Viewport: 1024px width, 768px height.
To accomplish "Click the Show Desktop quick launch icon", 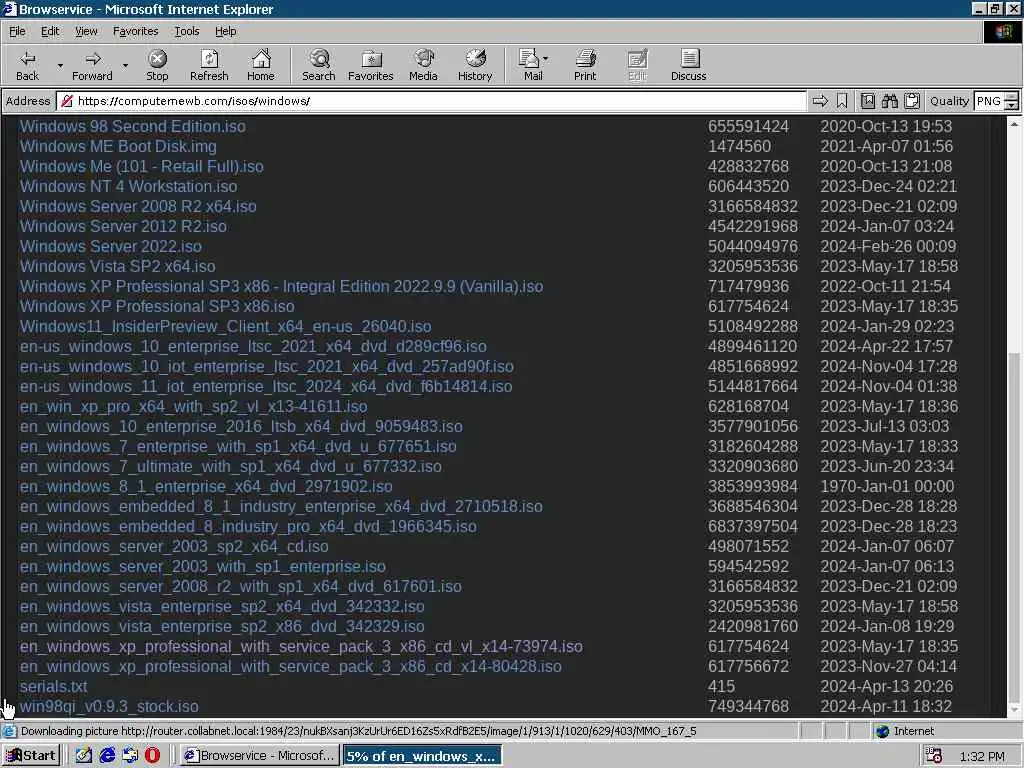I will pos(84,756).
